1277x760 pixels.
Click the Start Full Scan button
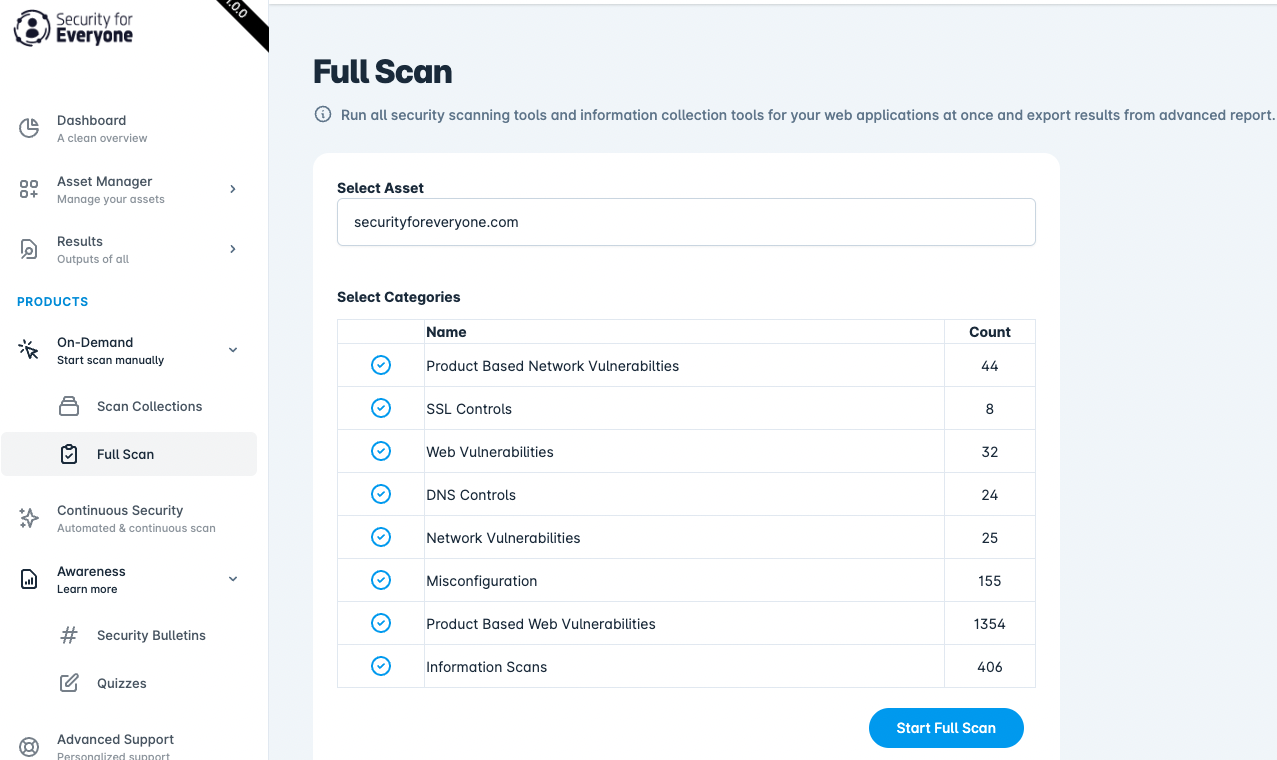pyautogui.click(x=946, y=728)
